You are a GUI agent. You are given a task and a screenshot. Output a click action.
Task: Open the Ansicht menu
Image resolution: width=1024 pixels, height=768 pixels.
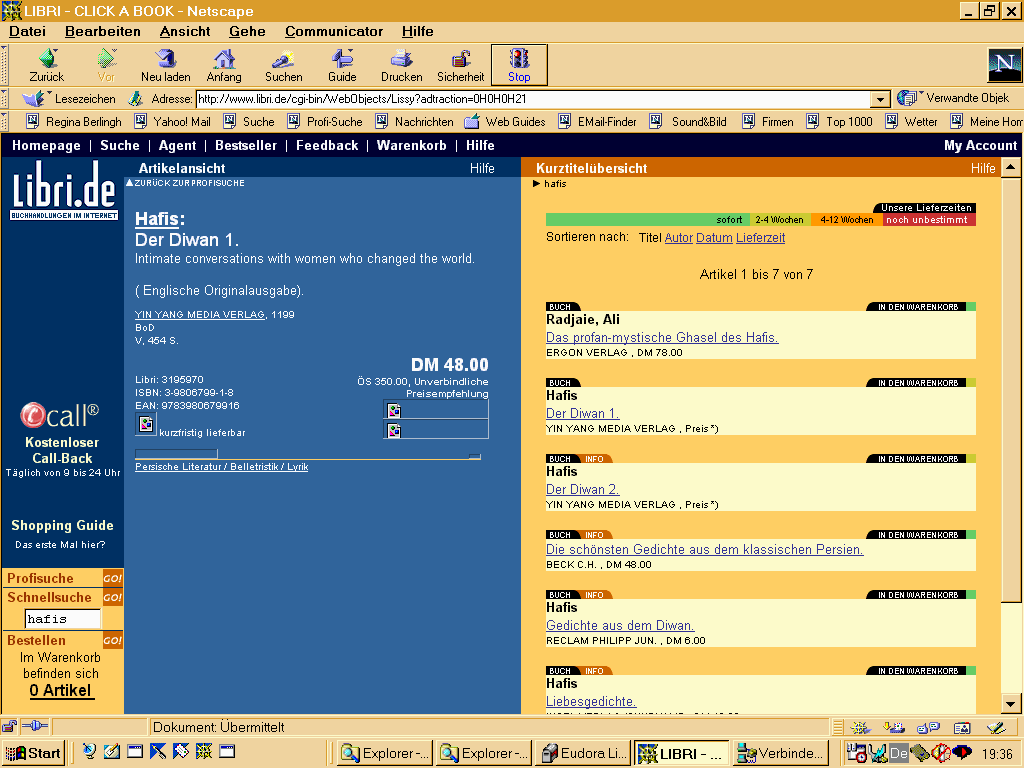point(185,31)
